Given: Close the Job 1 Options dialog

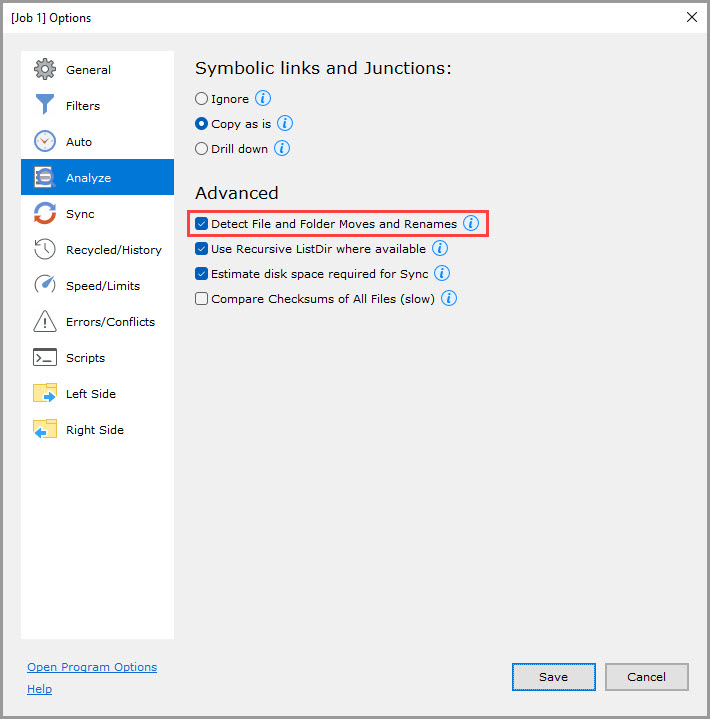Looking at the screenshot, I should pos(691,17).
